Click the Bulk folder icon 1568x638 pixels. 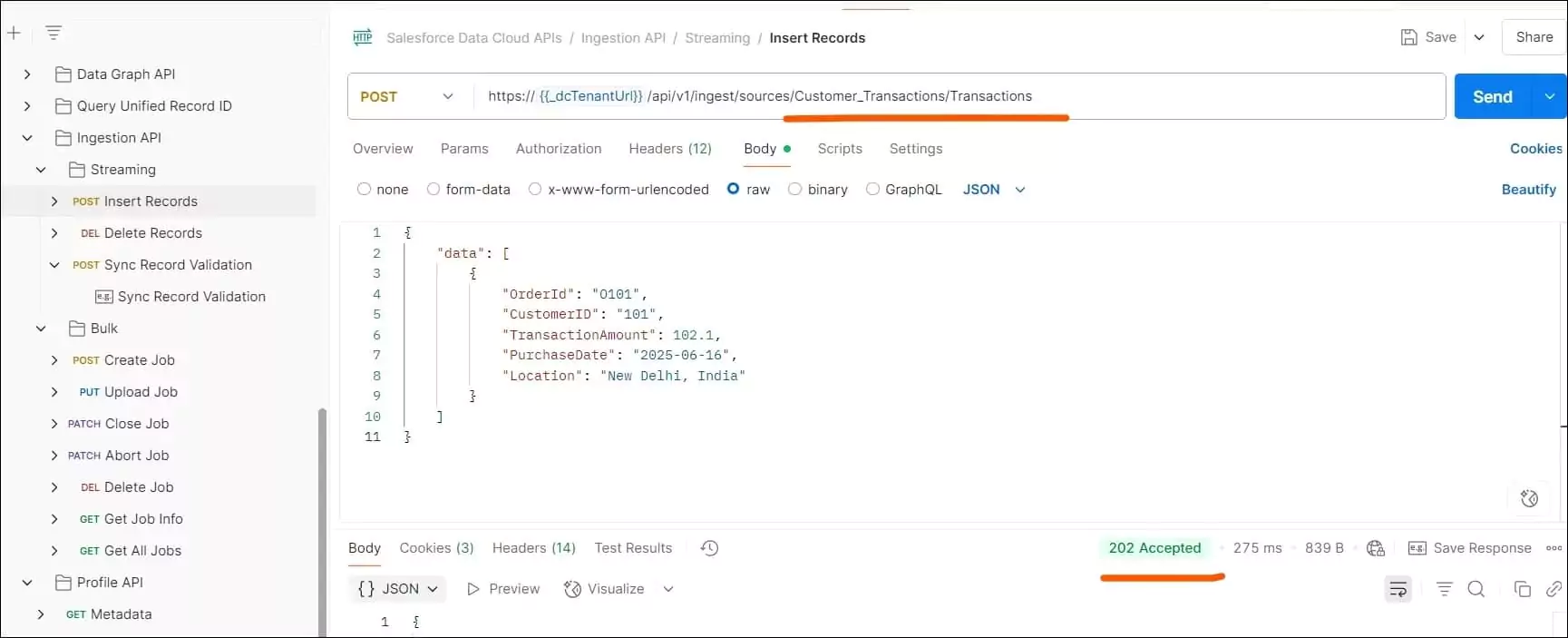tap(77, 329)
